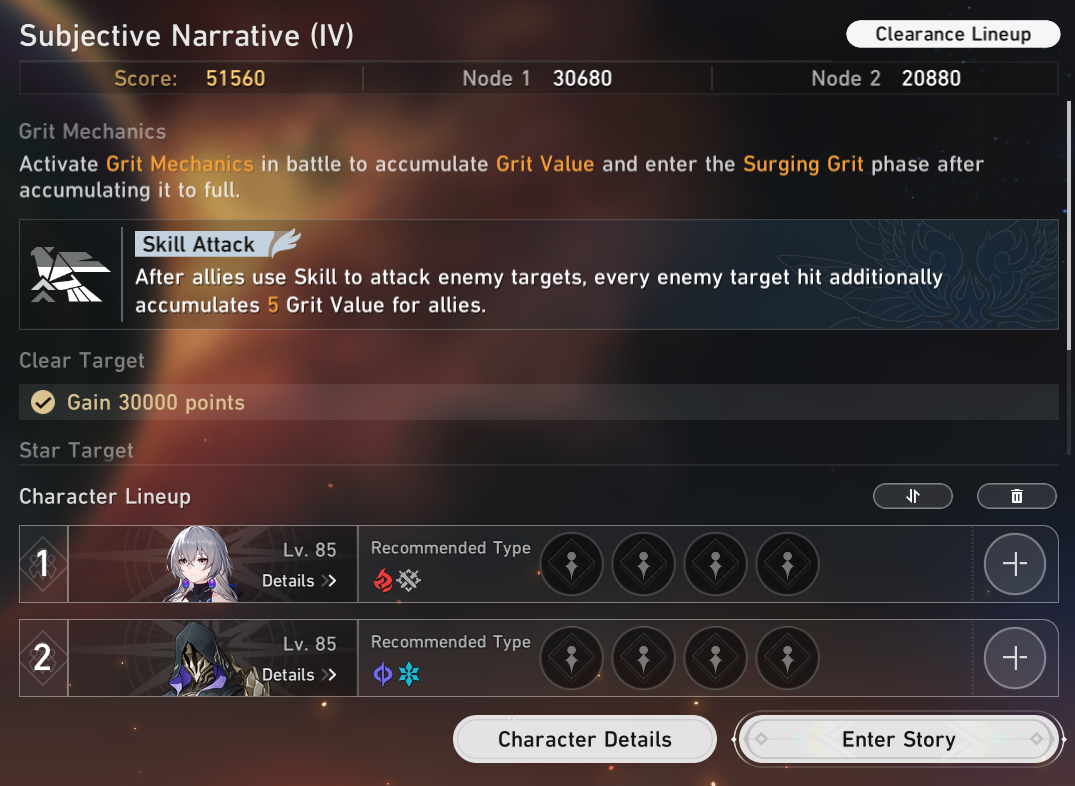This screenshot has height=786, width=1075.
Task: Select first empty slot in team 1
Action: (x=572, y=564)
